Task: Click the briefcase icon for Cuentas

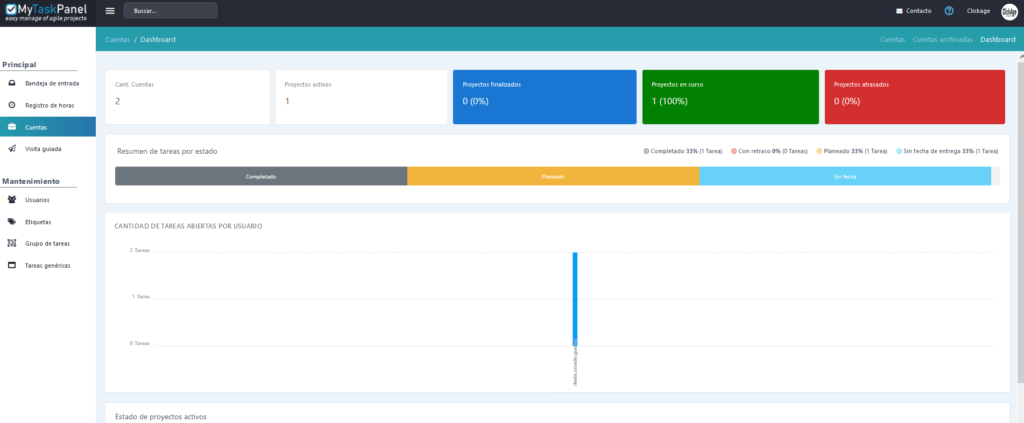Action: click(x=12, y=127)
